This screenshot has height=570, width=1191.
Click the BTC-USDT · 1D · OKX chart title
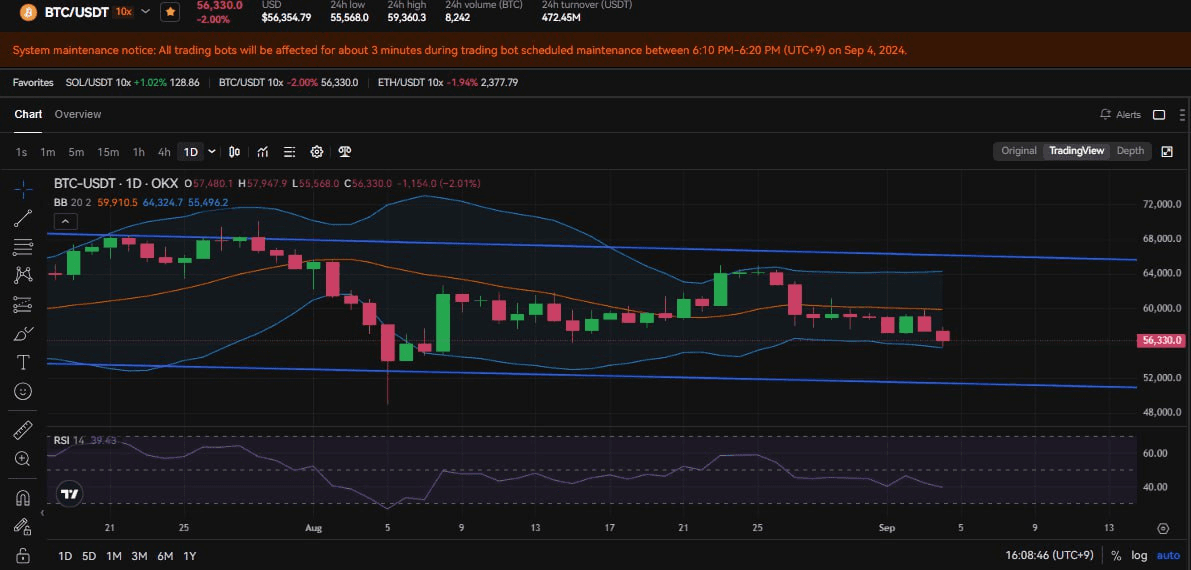pyautogui.click(x=115, y=183)
